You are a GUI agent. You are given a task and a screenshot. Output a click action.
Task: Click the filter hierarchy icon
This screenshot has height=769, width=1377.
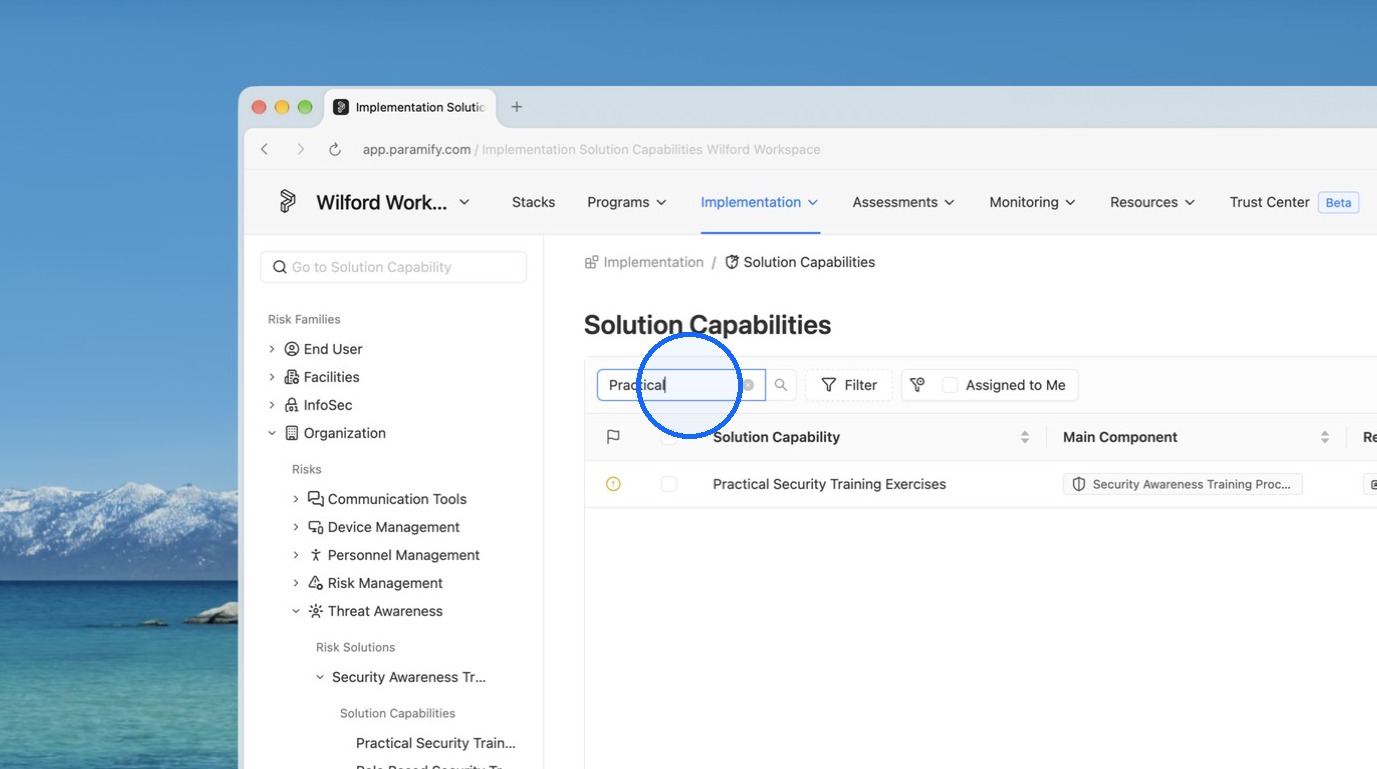point(917,385)
